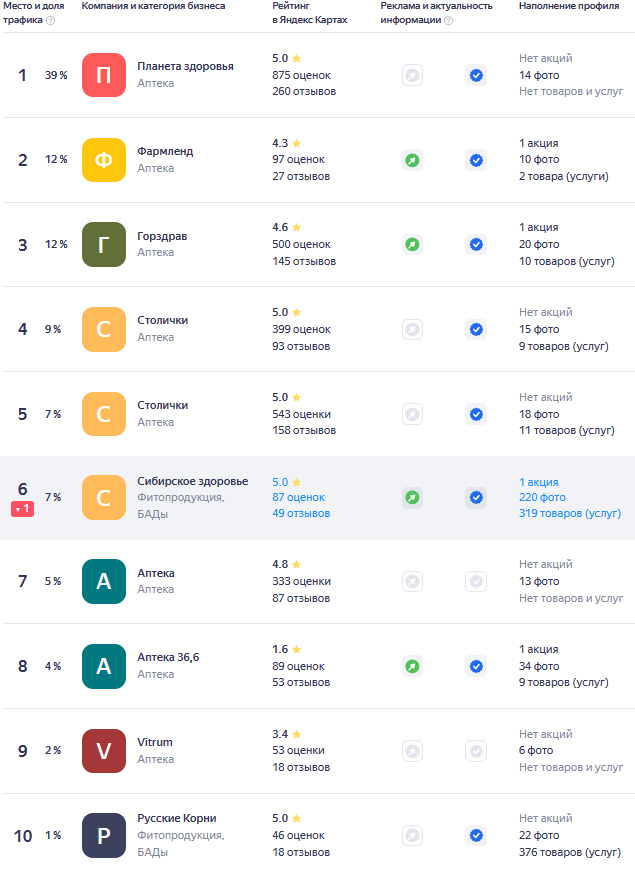Click the Русские Корни company name
Image resolution: width=635 pixels, height=875 pixels.
(177, 818)
